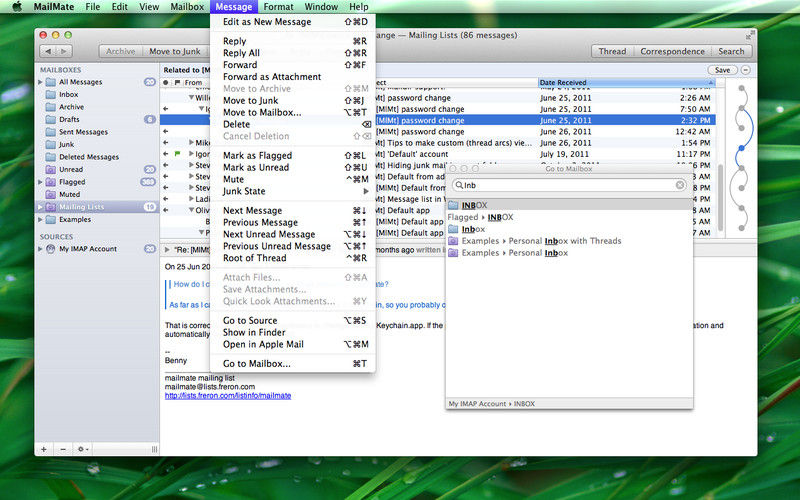The height and width of the screenshot is (500, 800).
Task: Click the magnifier icon in mailbox search
Action: (x=459, y=185)
